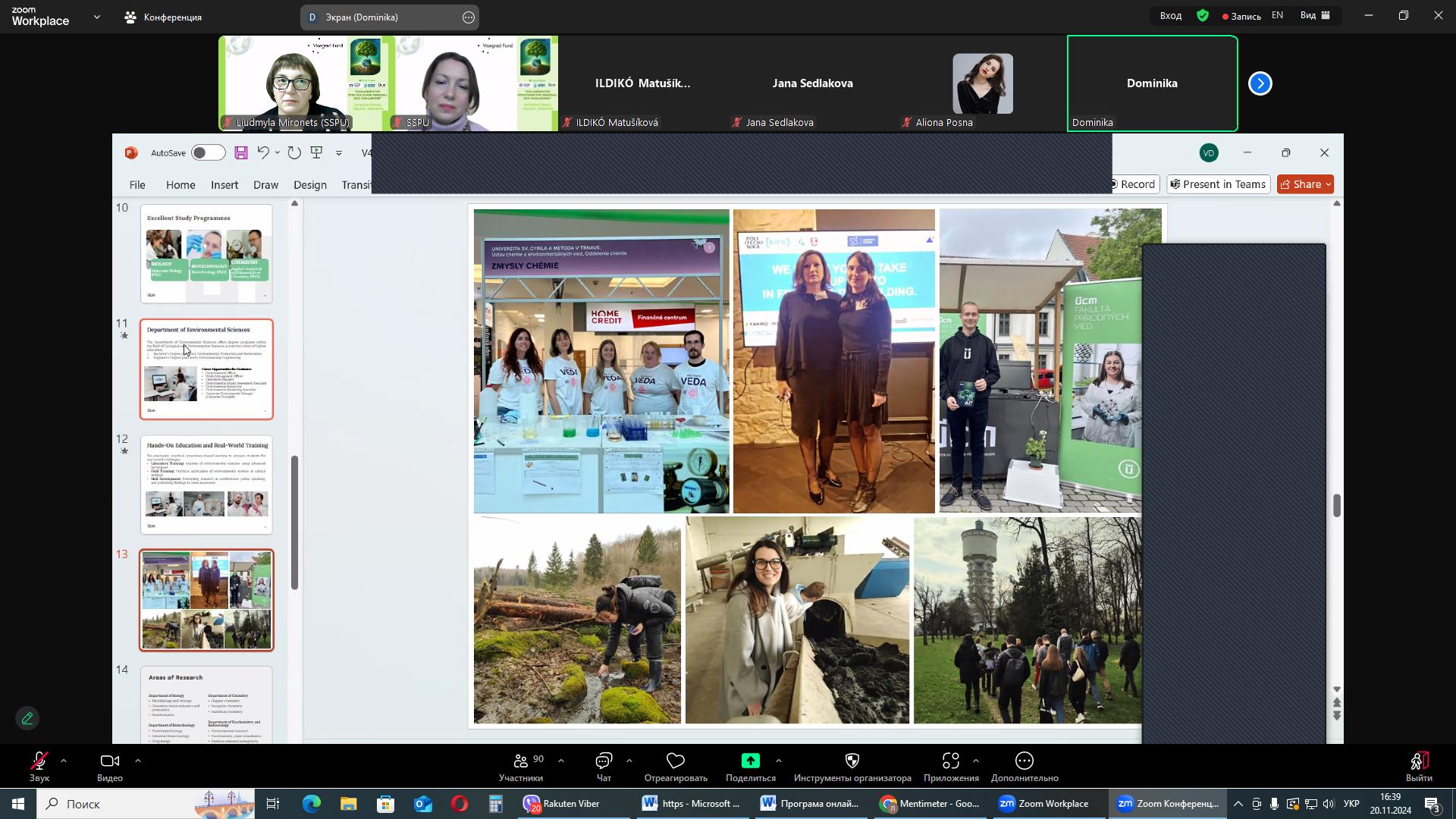Expand the Share button dropdown arrow
Screen dimensions: 1456x819
[x=1328, y=184]
